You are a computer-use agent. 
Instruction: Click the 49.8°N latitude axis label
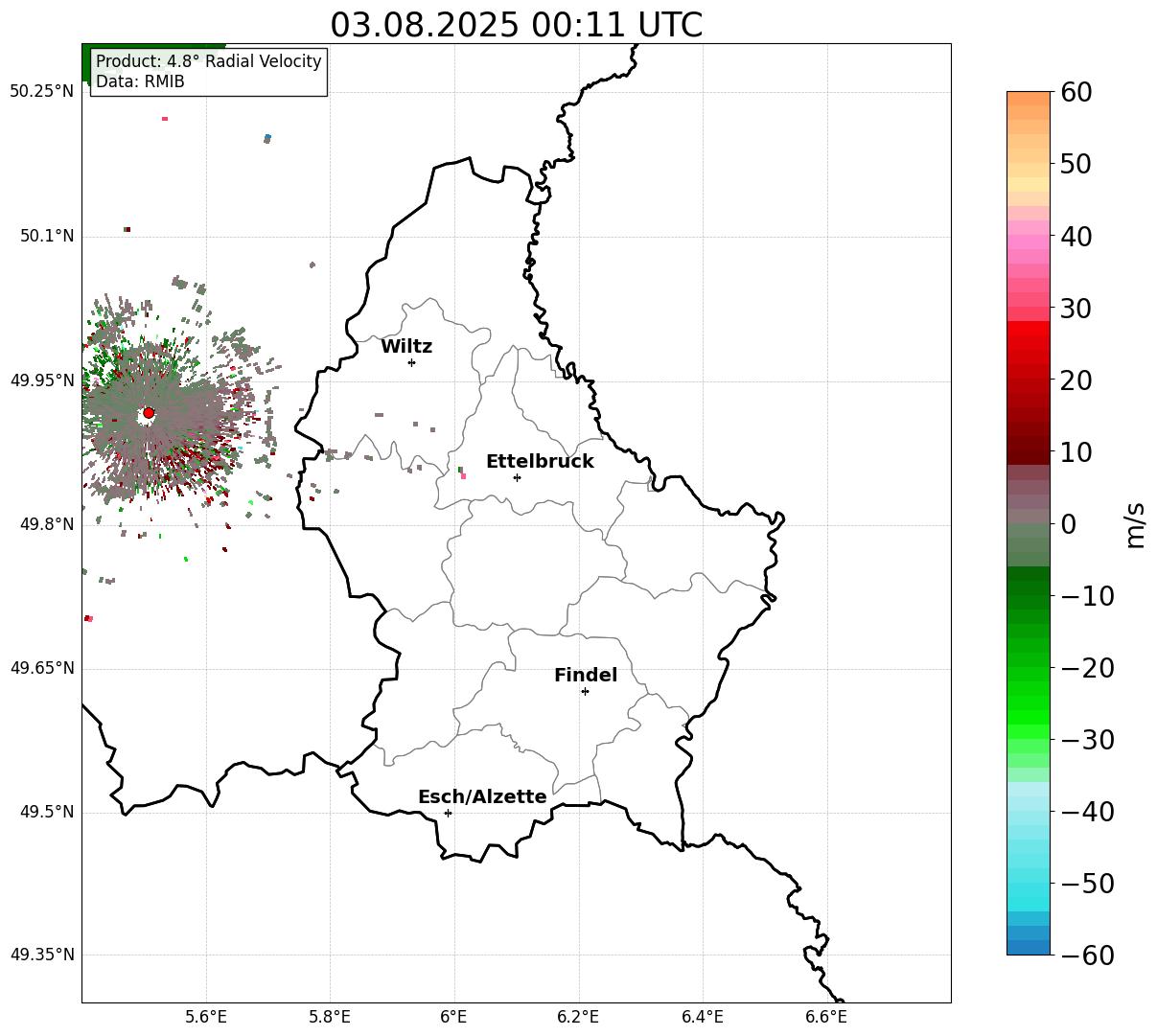coord(42,524)
